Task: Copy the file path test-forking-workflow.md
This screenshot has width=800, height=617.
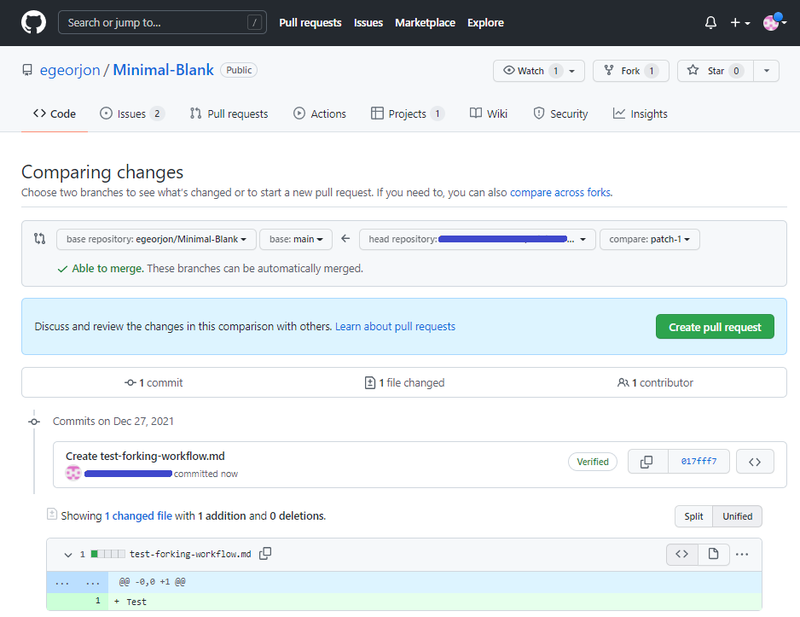Action: tap(262, 554)
